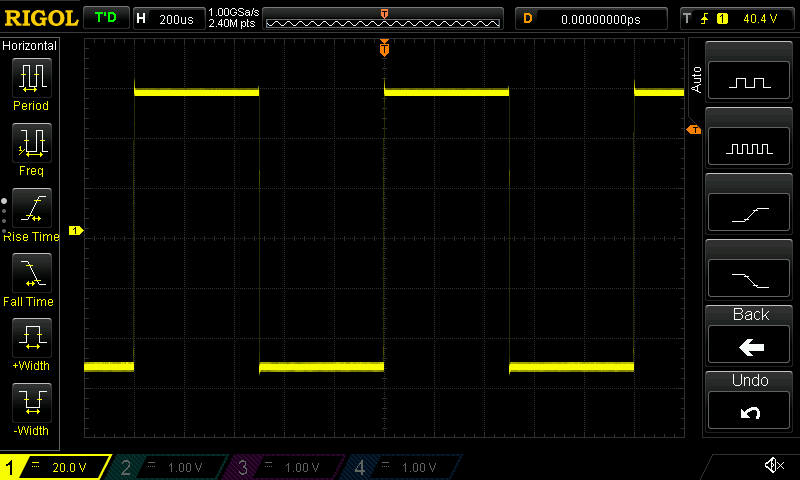This screenshot has width=800, height=480.
Task: Click the channel 1 ground level marker
Action: coord(76,231)
